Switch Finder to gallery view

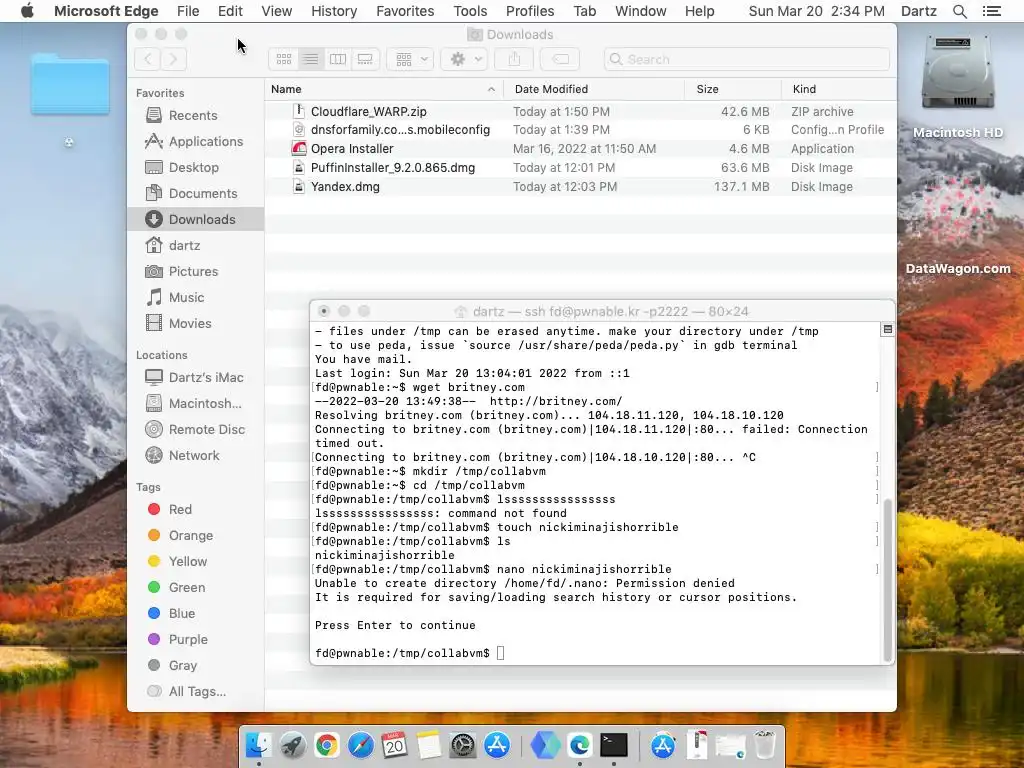365,59
